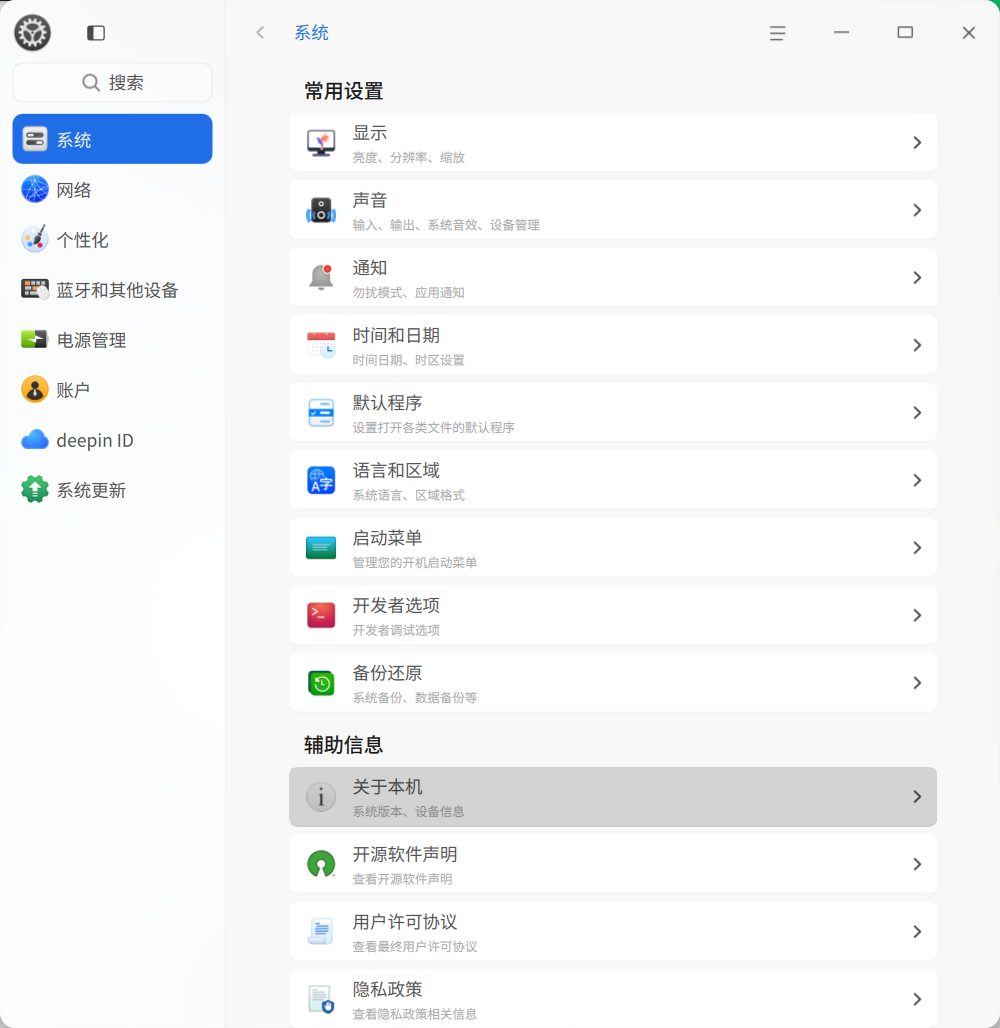1000x1028 pixels.
Task: Click the 声音 speaker icon
Action: [321, 210]
